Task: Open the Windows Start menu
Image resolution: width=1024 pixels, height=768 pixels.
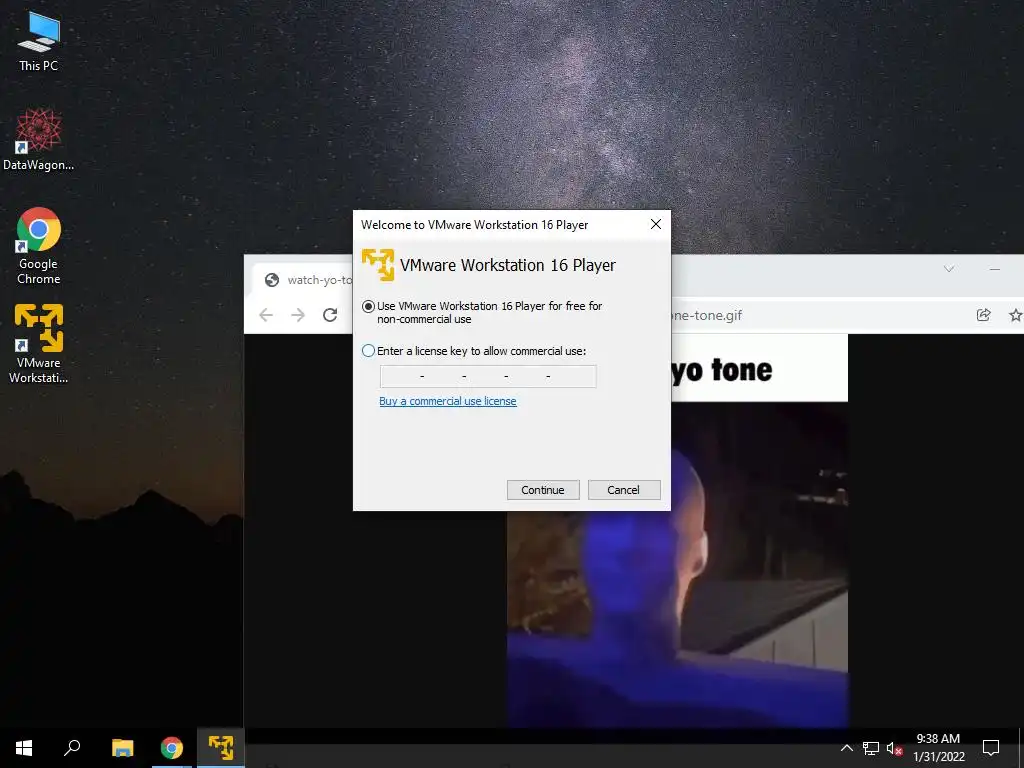Action: (x=24, y=748)
